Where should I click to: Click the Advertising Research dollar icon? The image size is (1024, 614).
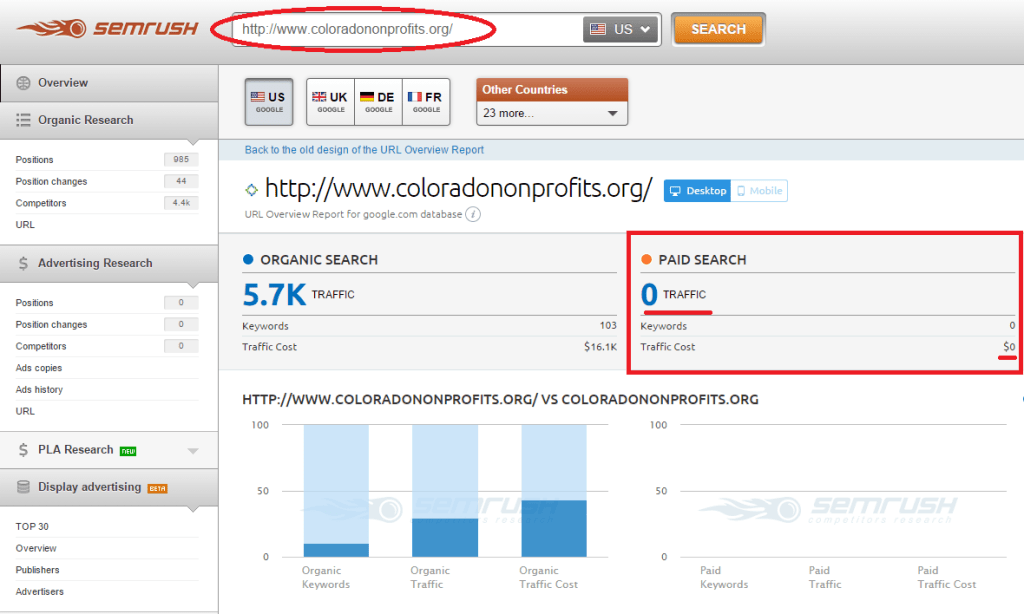(24, 263)
